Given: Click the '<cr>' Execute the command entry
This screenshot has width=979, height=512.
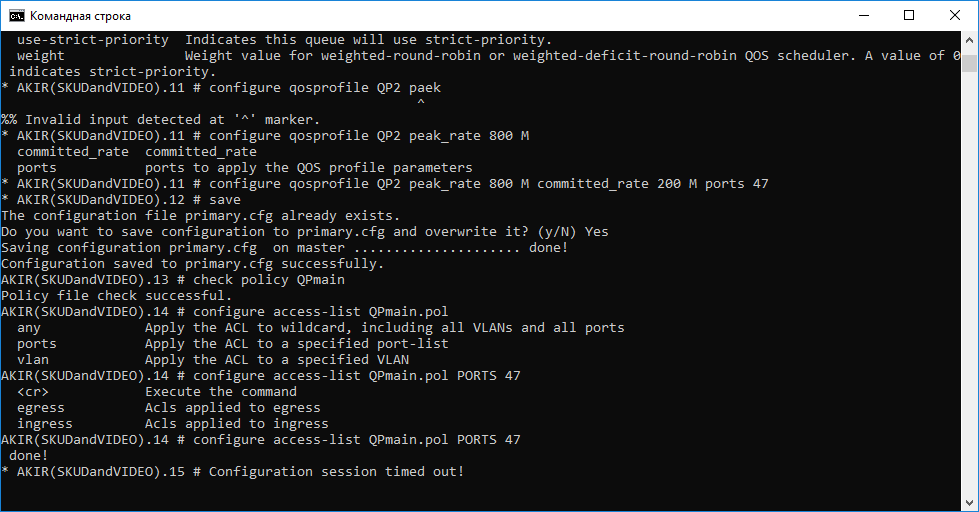Looking at the screenshot, I should tap(32, 391).
